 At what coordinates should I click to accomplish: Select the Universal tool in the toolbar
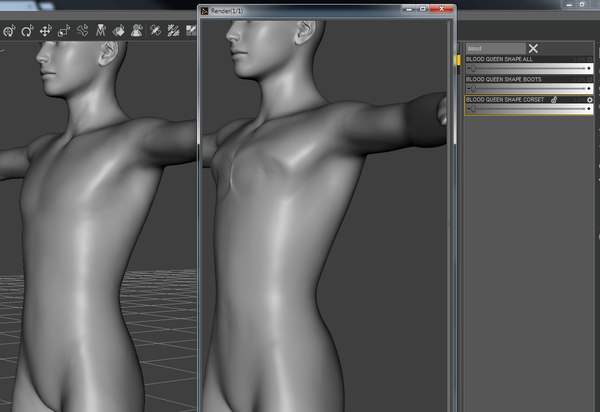coord(9,31)
